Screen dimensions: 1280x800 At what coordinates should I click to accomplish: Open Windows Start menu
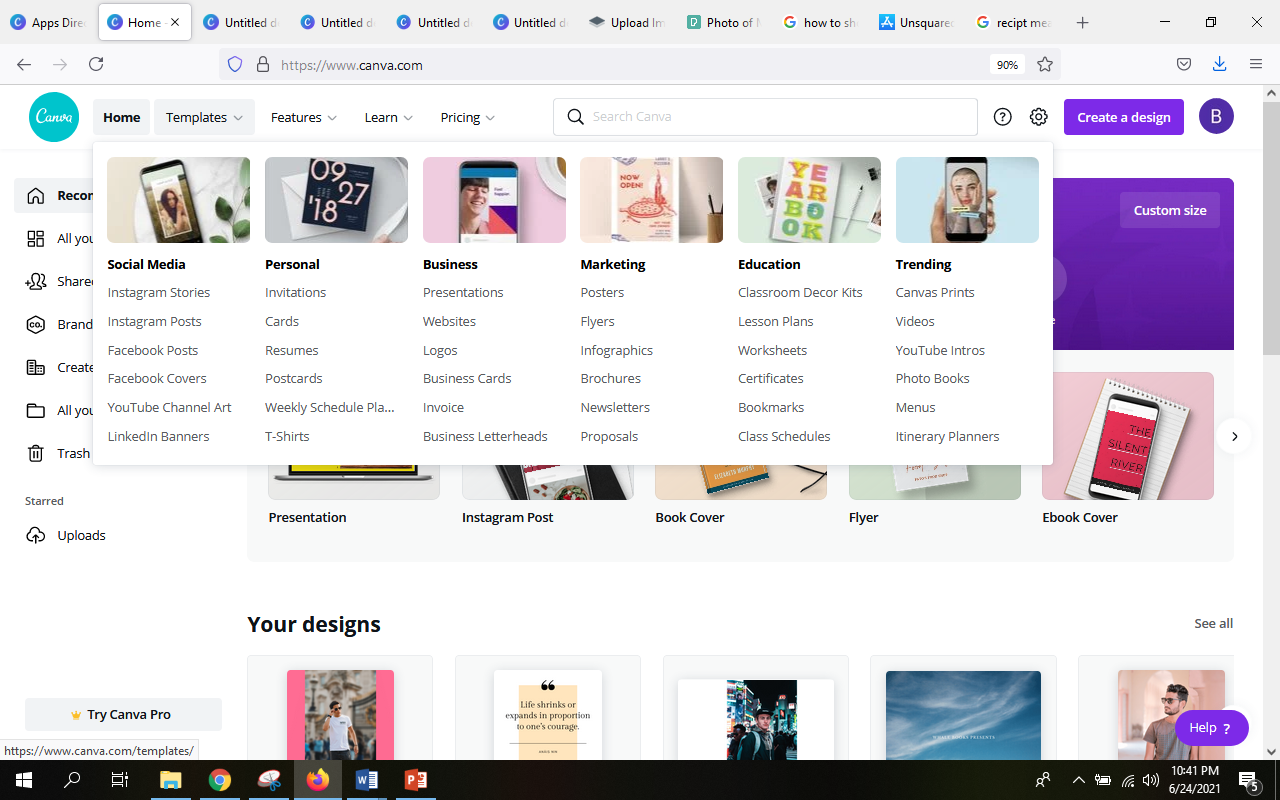coord(24,780)
